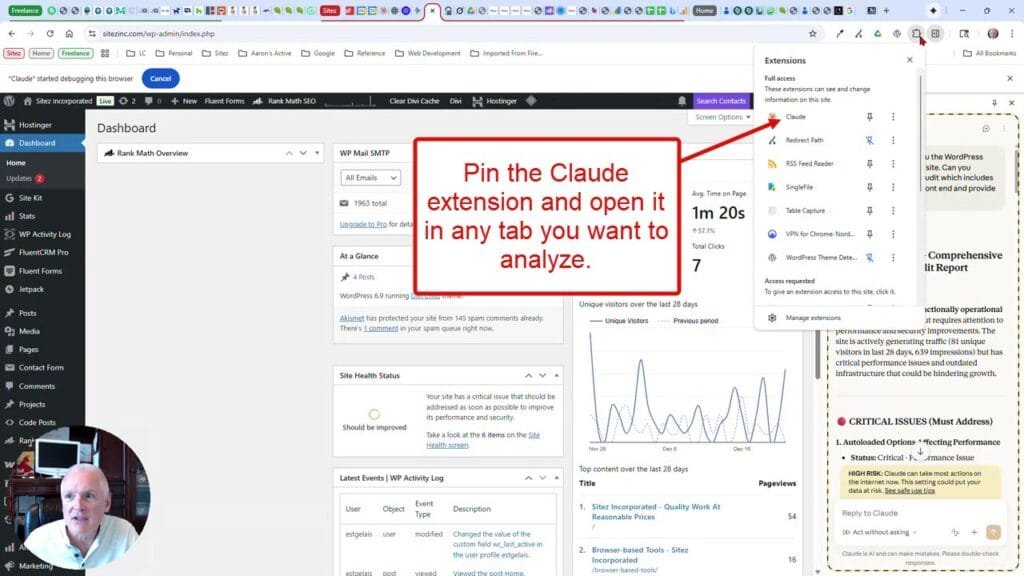Pin the Claude extension
This screenshot has height=576, width=1024.
tap(868, 117)
